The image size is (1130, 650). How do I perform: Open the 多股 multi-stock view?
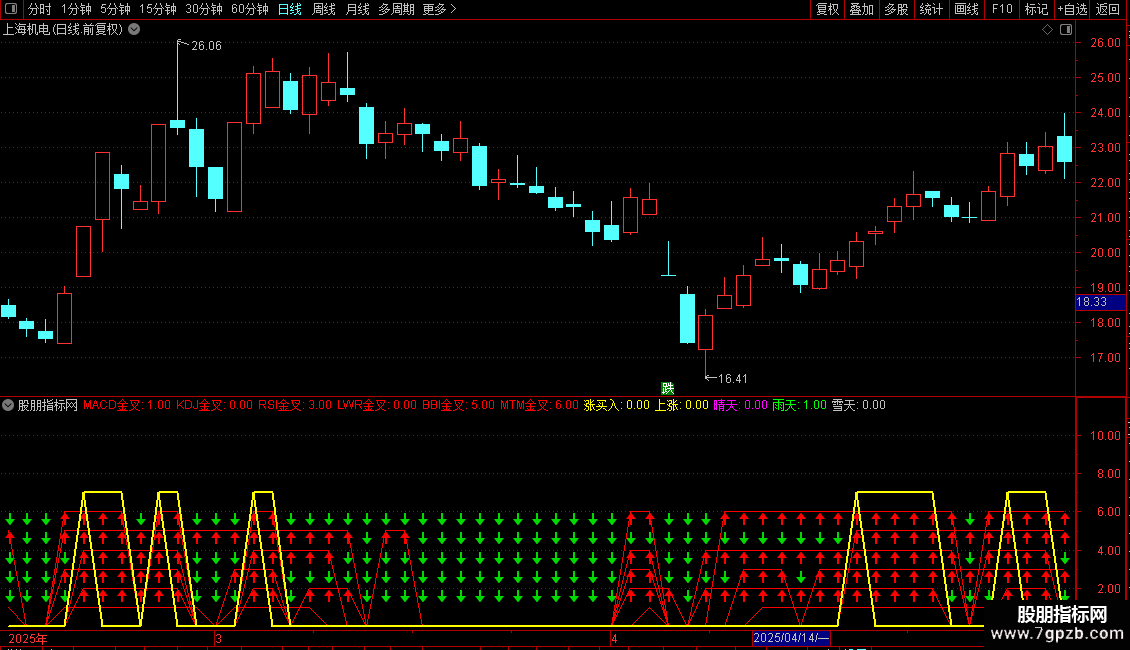coord(896,9)
